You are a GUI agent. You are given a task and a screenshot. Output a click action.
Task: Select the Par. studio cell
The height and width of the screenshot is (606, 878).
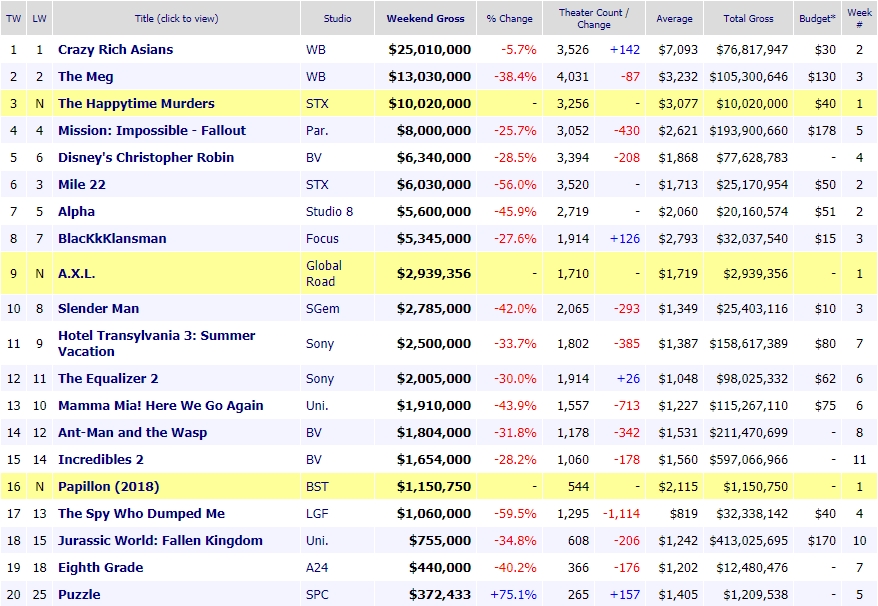click(317, 130)
